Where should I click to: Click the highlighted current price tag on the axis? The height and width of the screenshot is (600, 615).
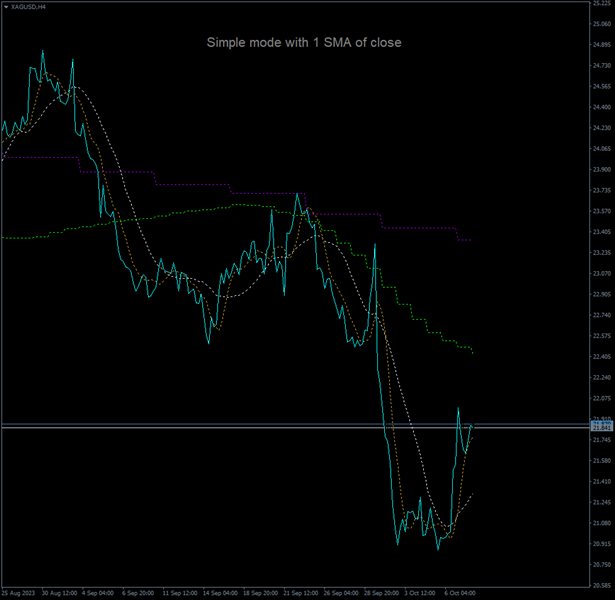(x=601, y=427)
